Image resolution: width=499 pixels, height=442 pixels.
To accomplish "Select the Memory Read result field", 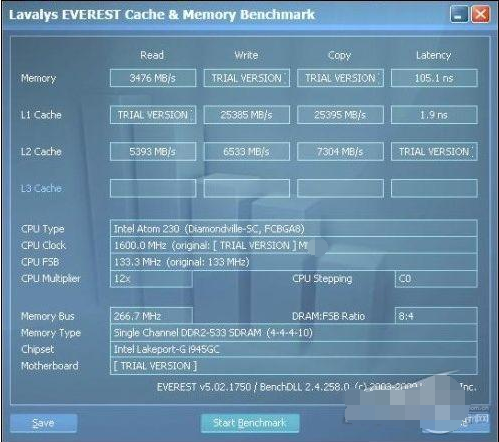I will point(153,78).
